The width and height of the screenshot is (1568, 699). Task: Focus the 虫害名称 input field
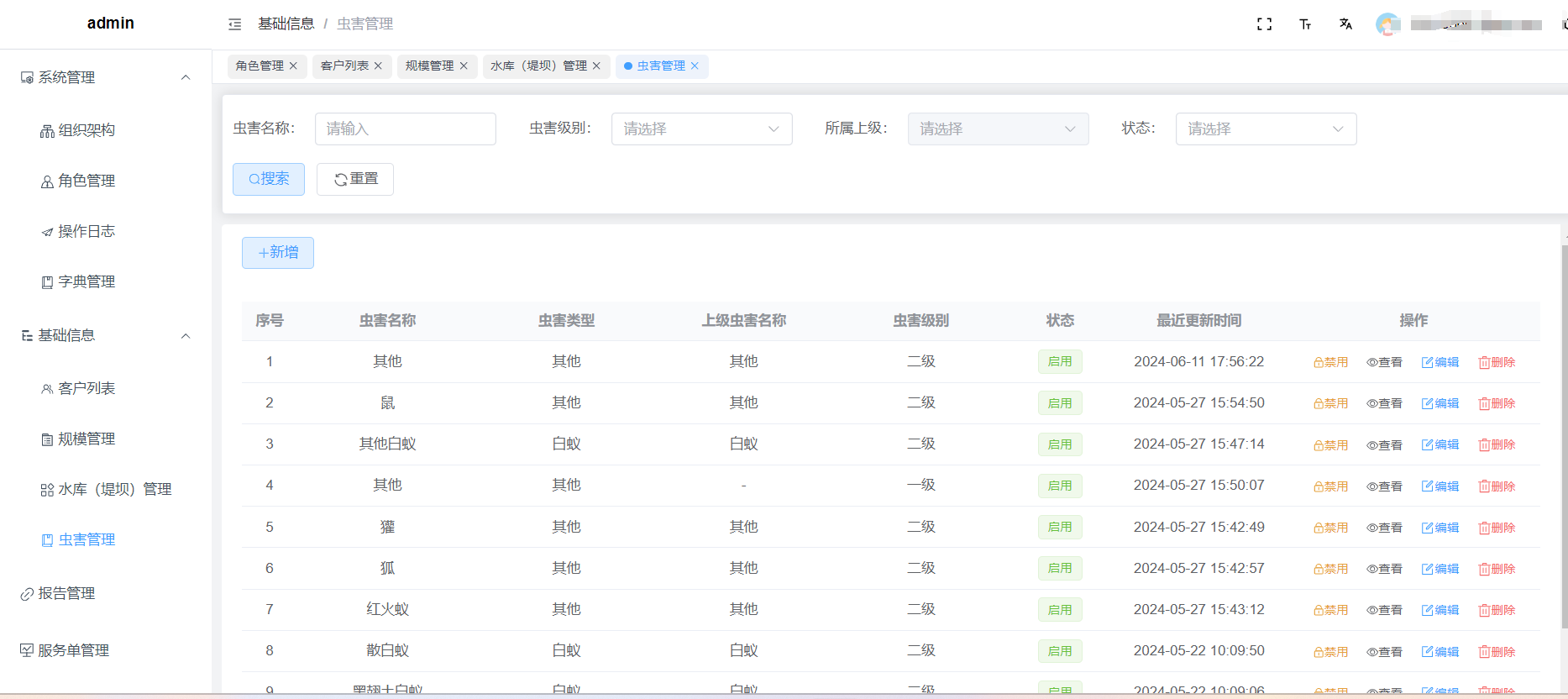coord(405,129)
